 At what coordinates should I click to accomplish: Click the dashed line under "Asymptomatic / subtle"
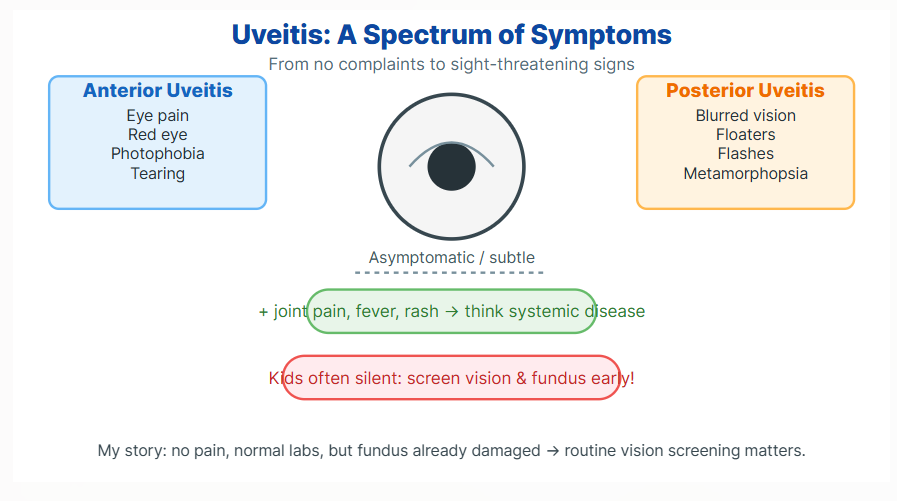tap(449, 272)
